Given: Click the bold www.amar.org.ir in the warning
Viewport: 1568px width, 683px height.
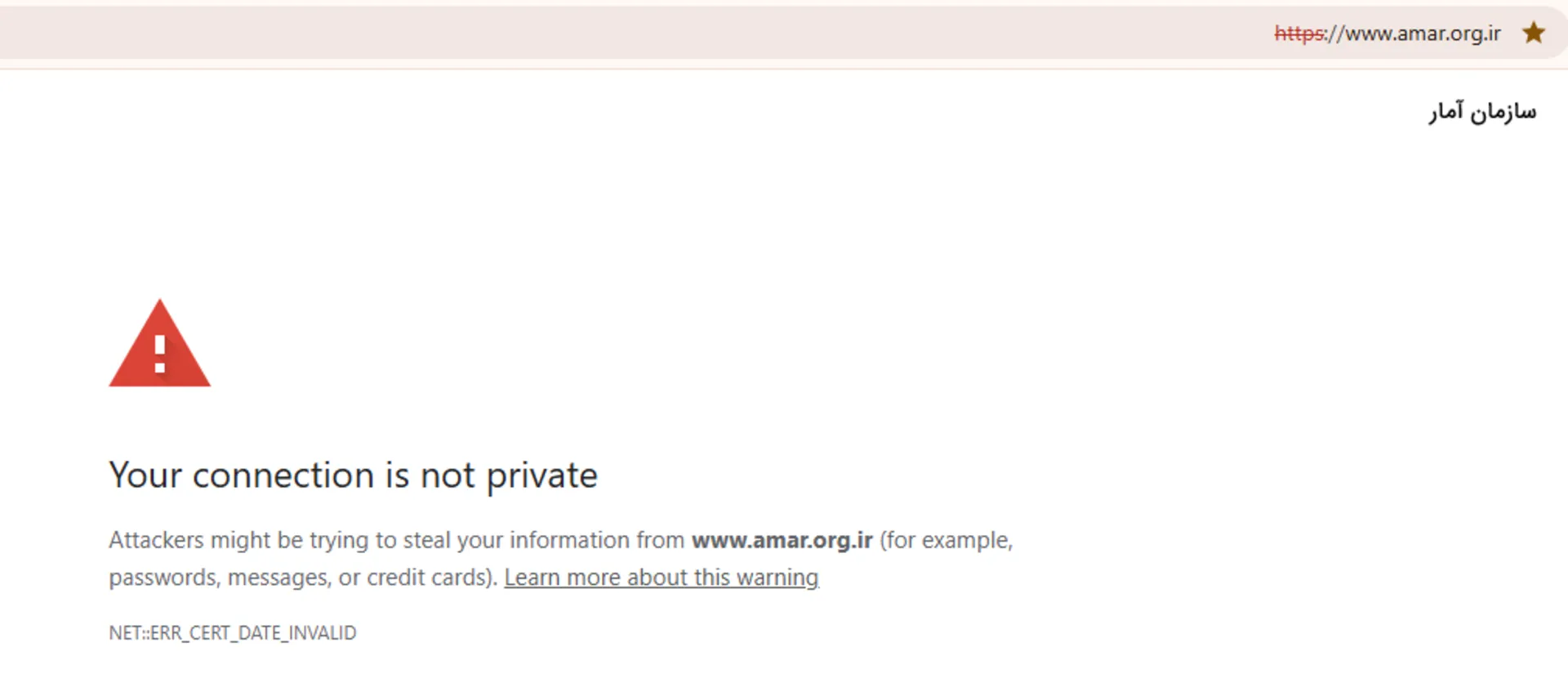Looking at the screenshot, I should 782,541.
